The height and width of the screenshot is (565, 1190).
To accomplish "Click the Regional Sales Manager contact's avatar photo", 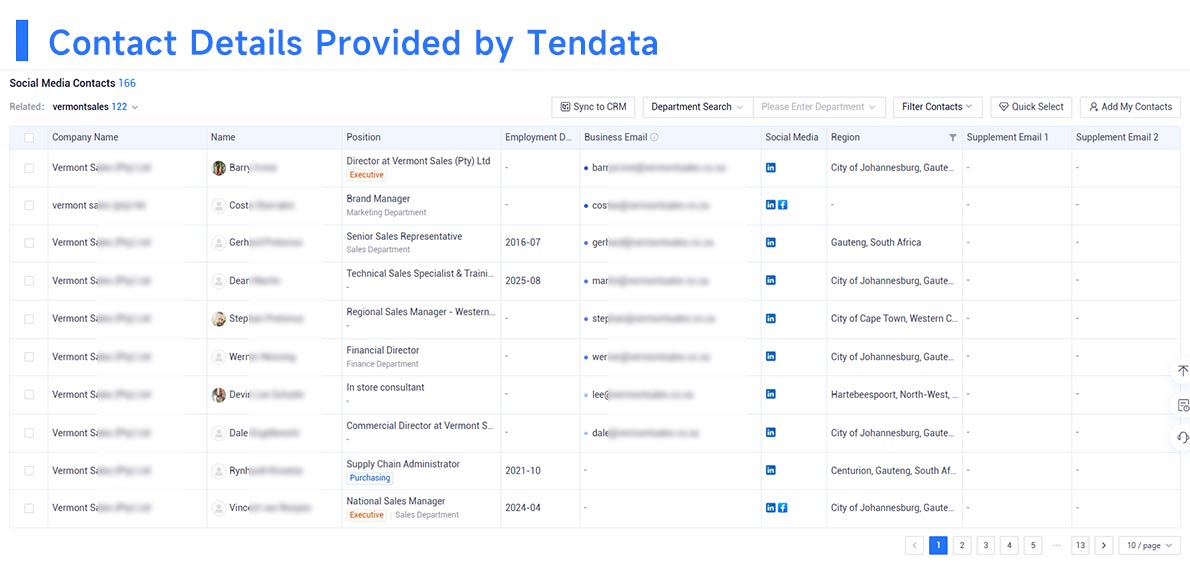I will tap(219, 319).
